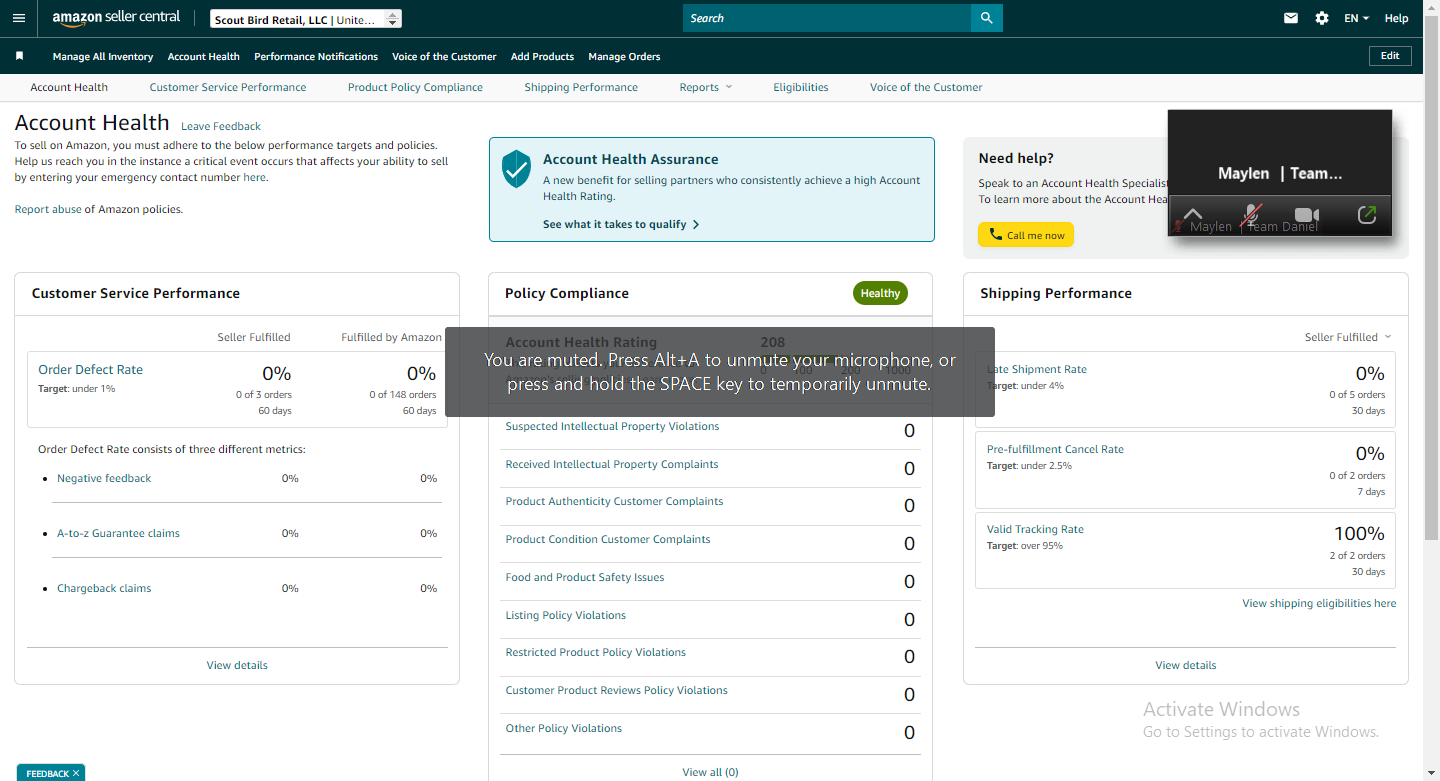Click the Edit button in navigation bar

pos(1390,56)
